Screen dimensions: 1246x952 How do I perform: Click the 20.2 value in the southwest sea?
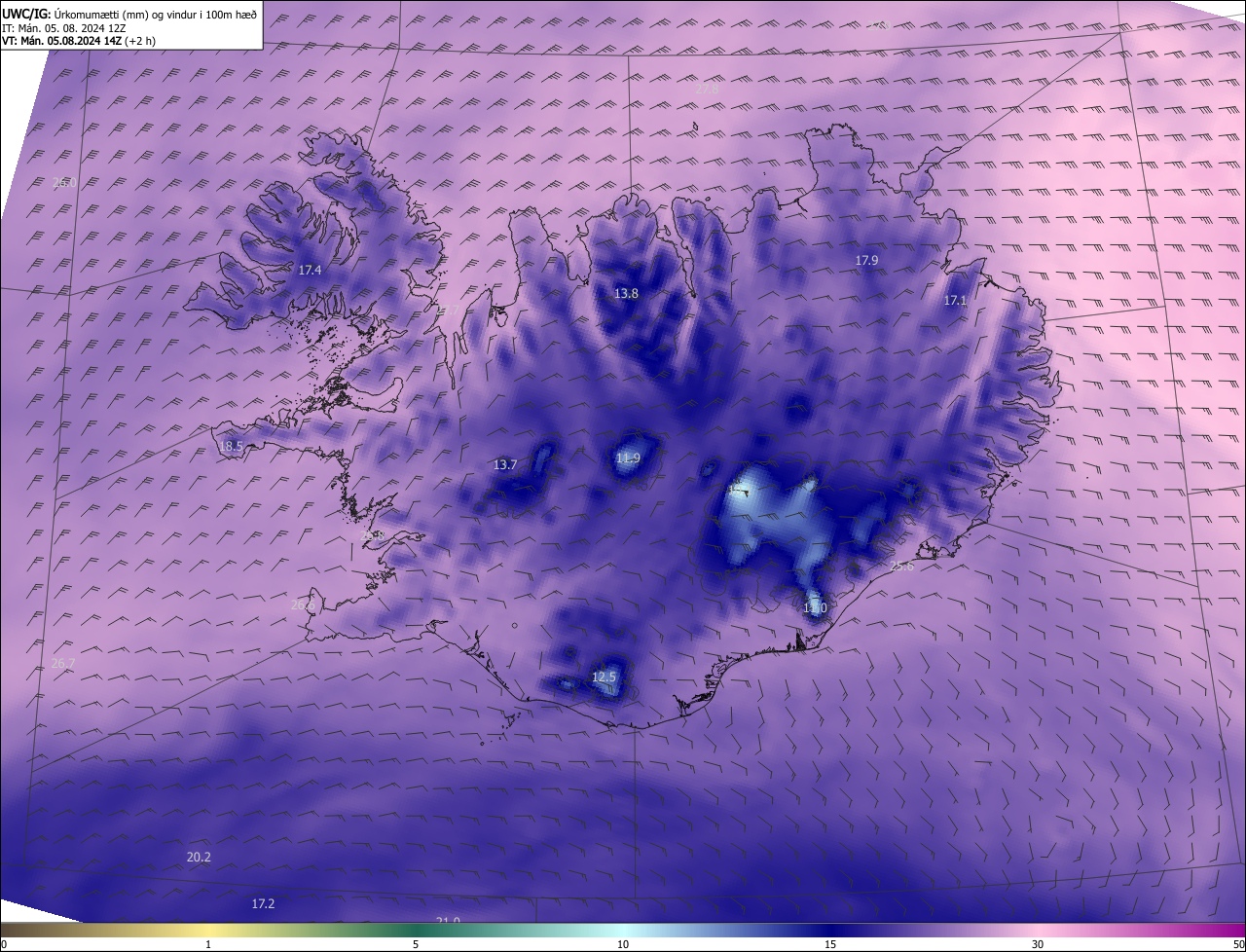(x=199, y=857)
